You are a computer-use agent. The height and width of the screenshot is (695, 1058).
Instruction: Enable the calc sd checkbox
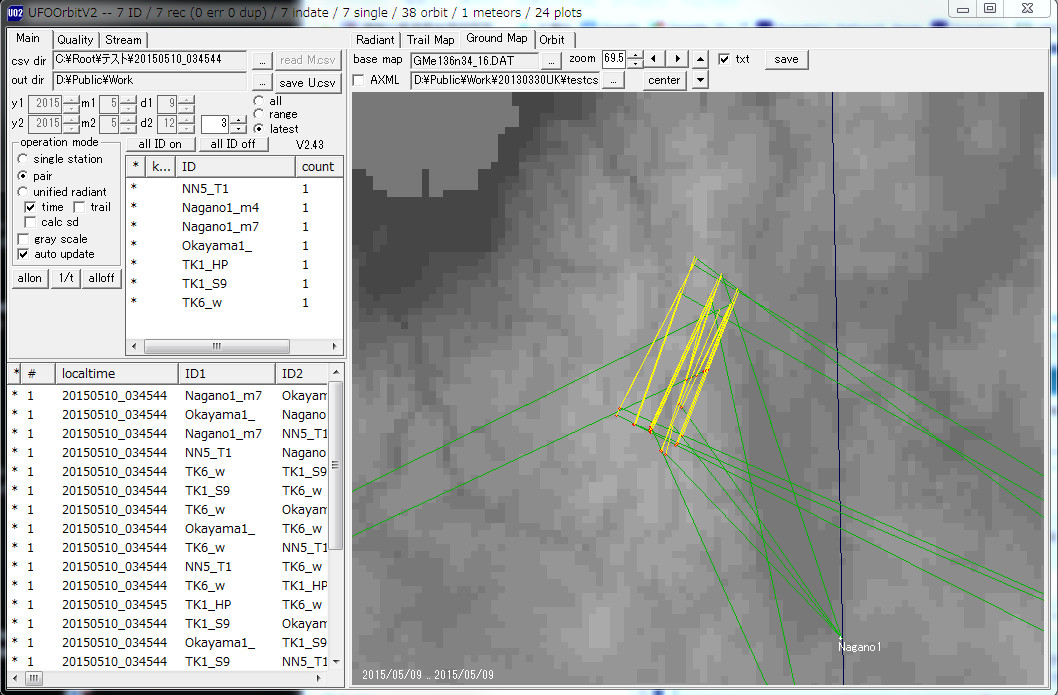point(30,222)
